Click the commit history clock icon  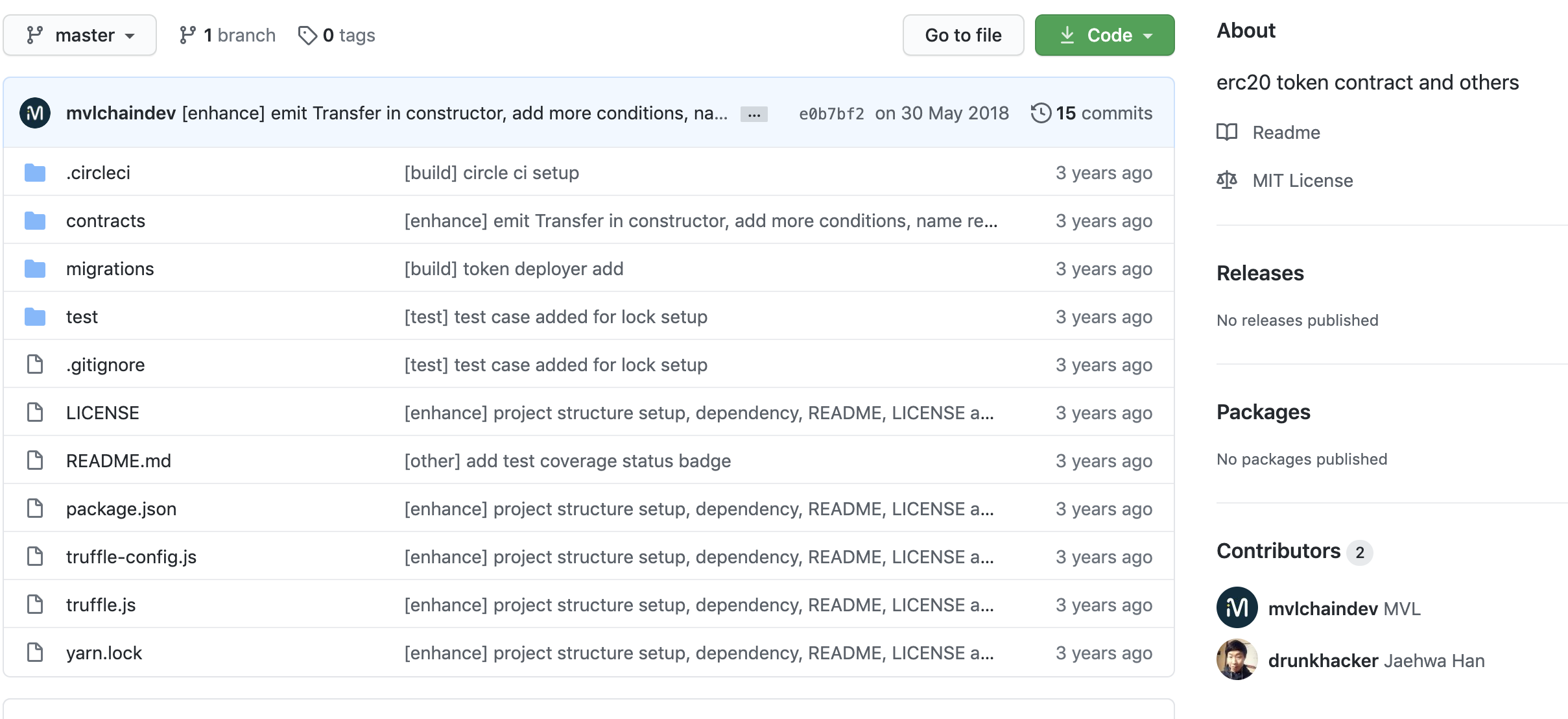tap(1041, 113)
